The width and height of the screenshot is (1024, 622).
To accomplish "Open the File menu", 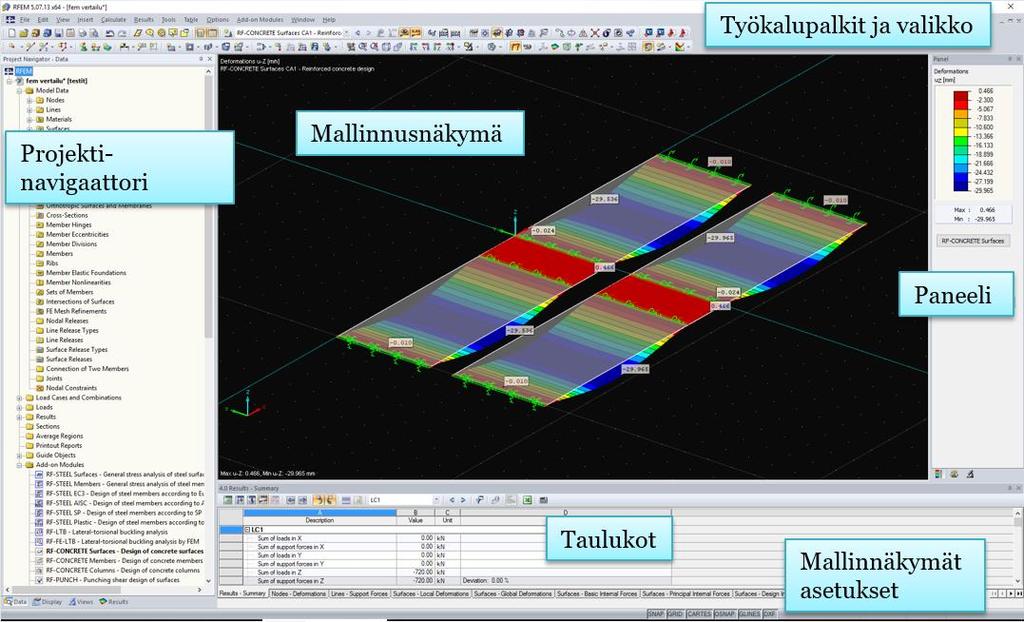I will [24, 20].
